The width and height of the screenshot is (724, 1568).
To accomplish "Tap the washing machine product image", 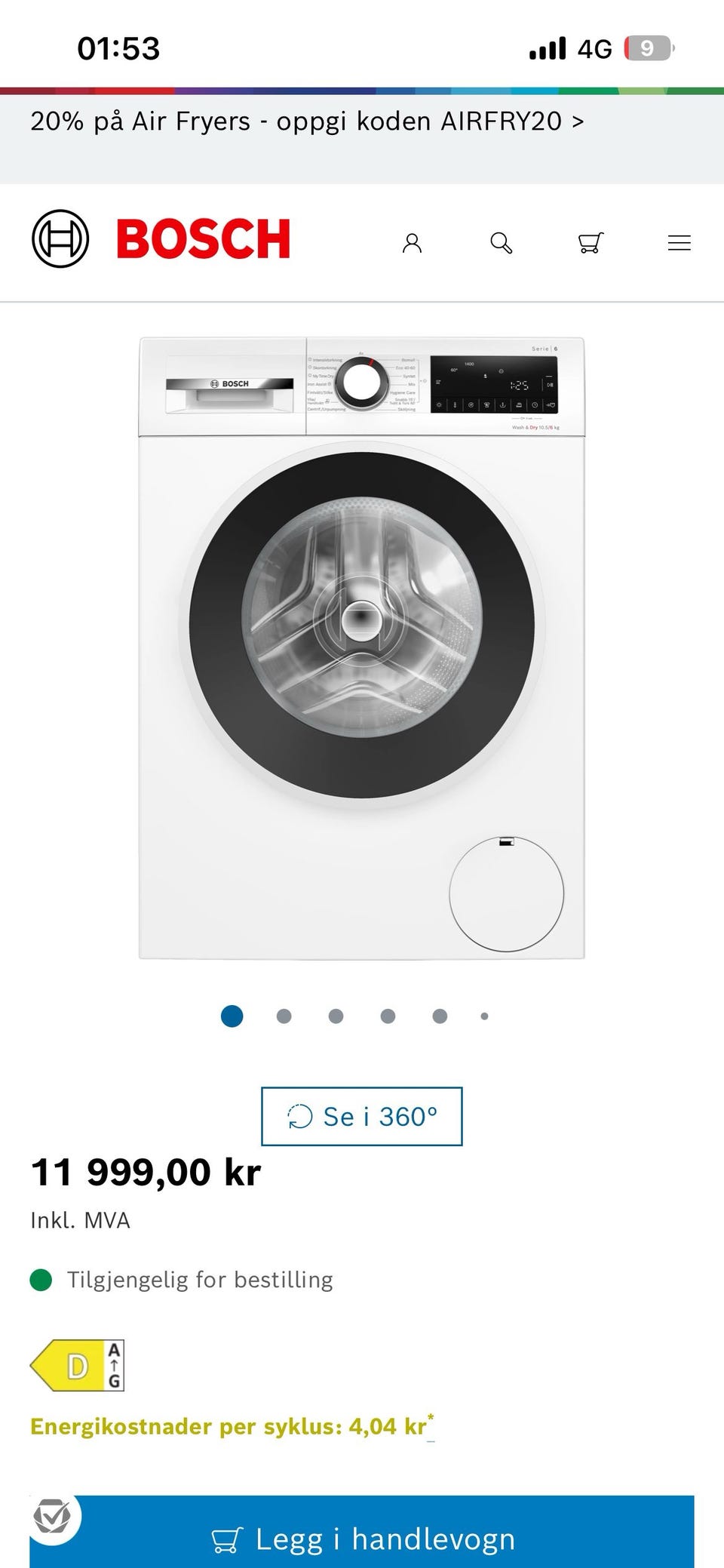I will click(362, 648).
